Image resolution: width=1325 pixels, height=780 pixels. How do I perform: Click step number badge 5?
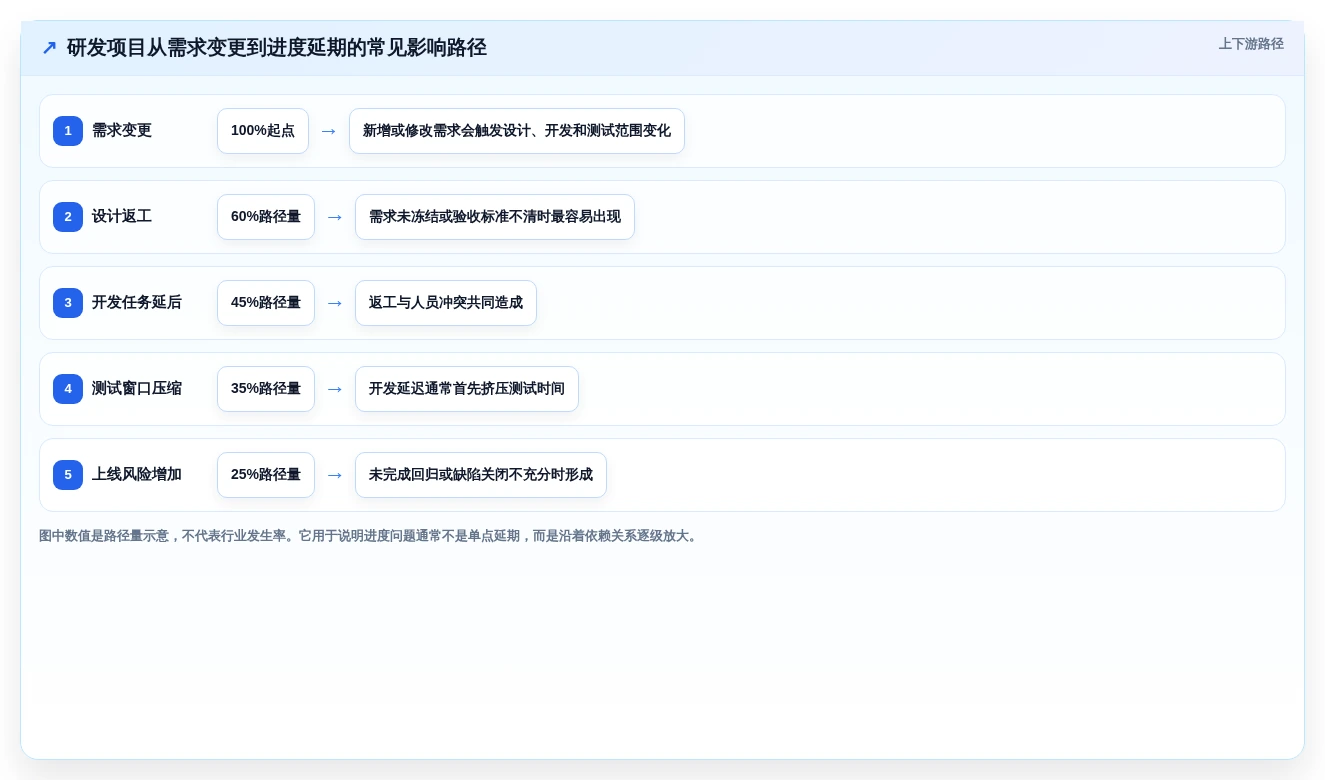tap(68, 475)
